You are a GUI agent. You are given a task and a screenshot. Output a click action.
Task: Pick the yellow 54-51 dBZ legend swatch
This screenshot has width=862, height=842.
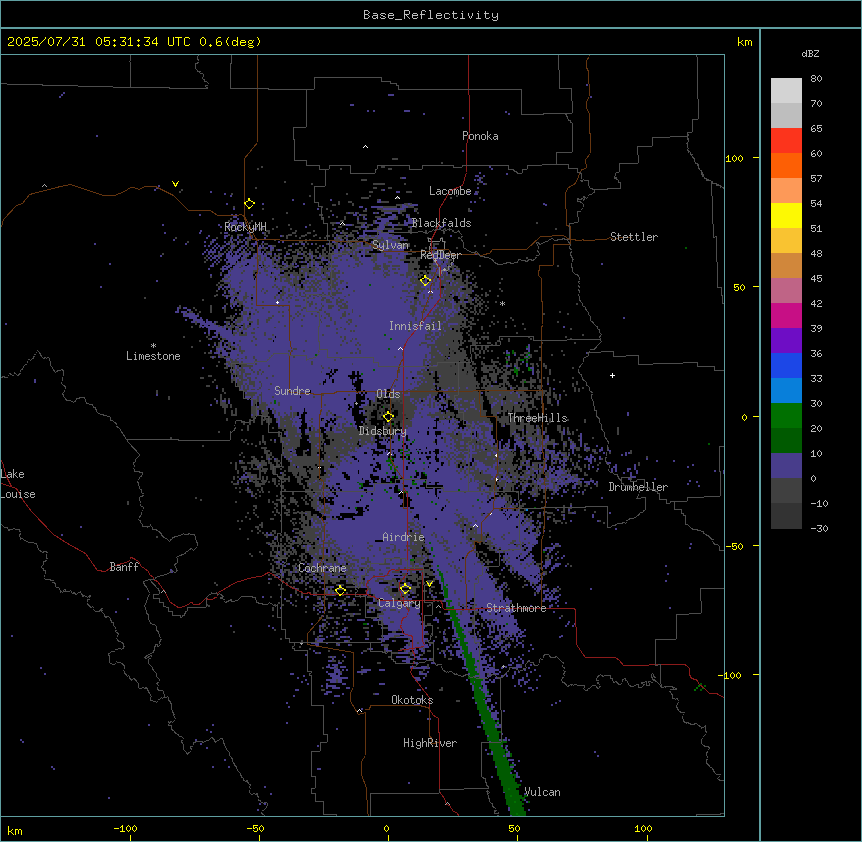786,215
